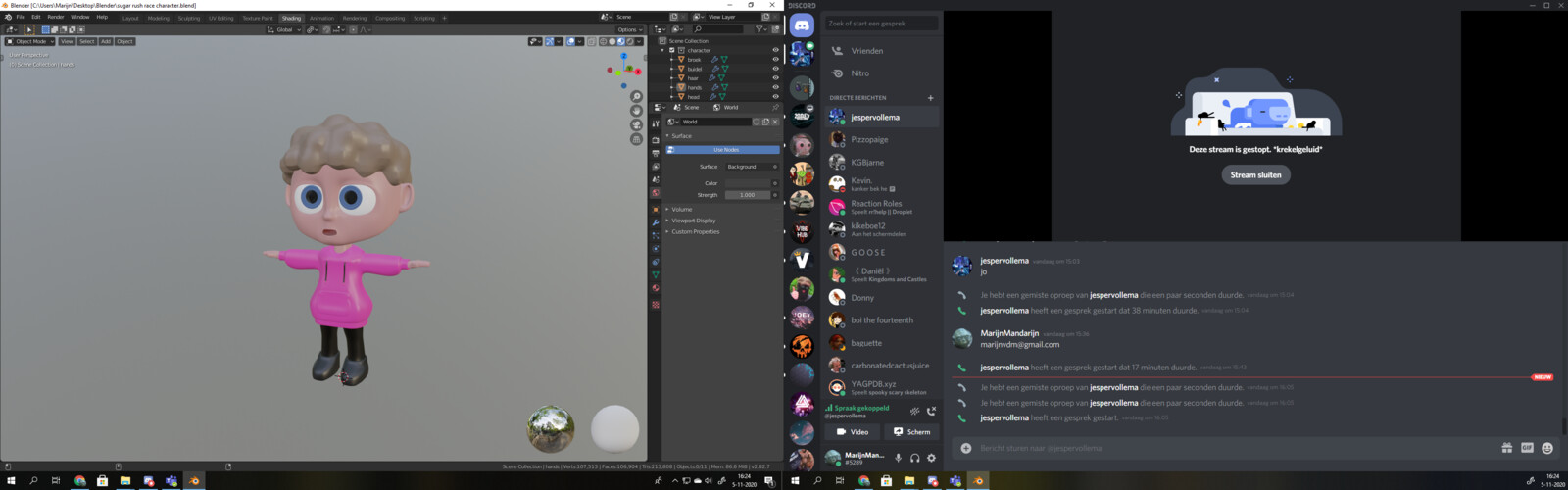Click the Stream sluiten button
Image resolution: width=1568 pixels, height=490 pixels.
pyautogui.click(x=1255, y=174)
